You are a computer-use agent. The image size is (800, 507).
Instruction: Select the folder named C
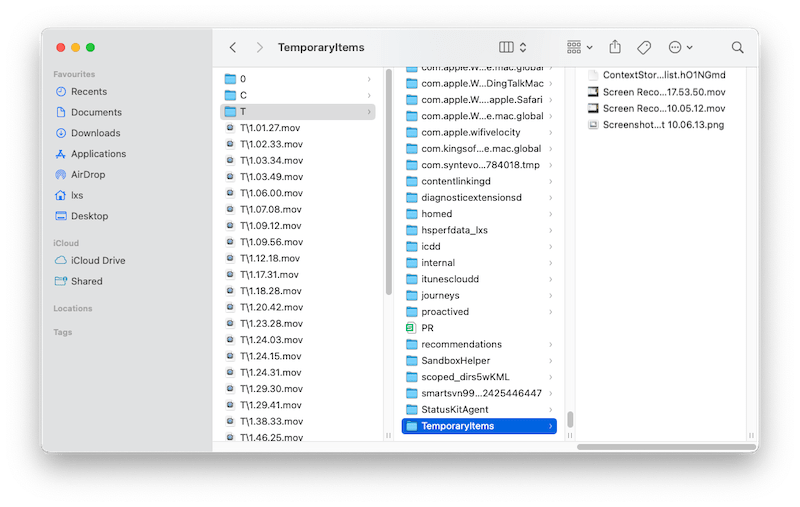[298, 95]
